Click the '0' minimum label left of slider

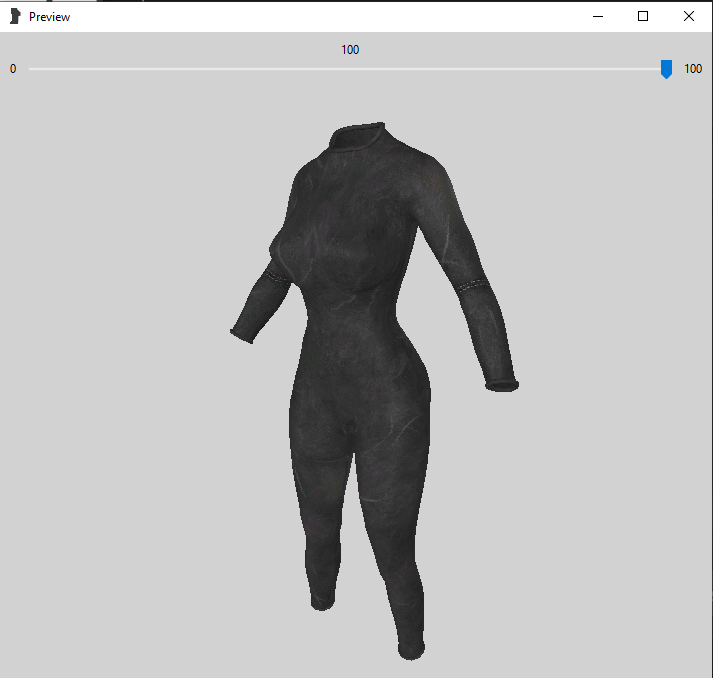coord(13,69)
